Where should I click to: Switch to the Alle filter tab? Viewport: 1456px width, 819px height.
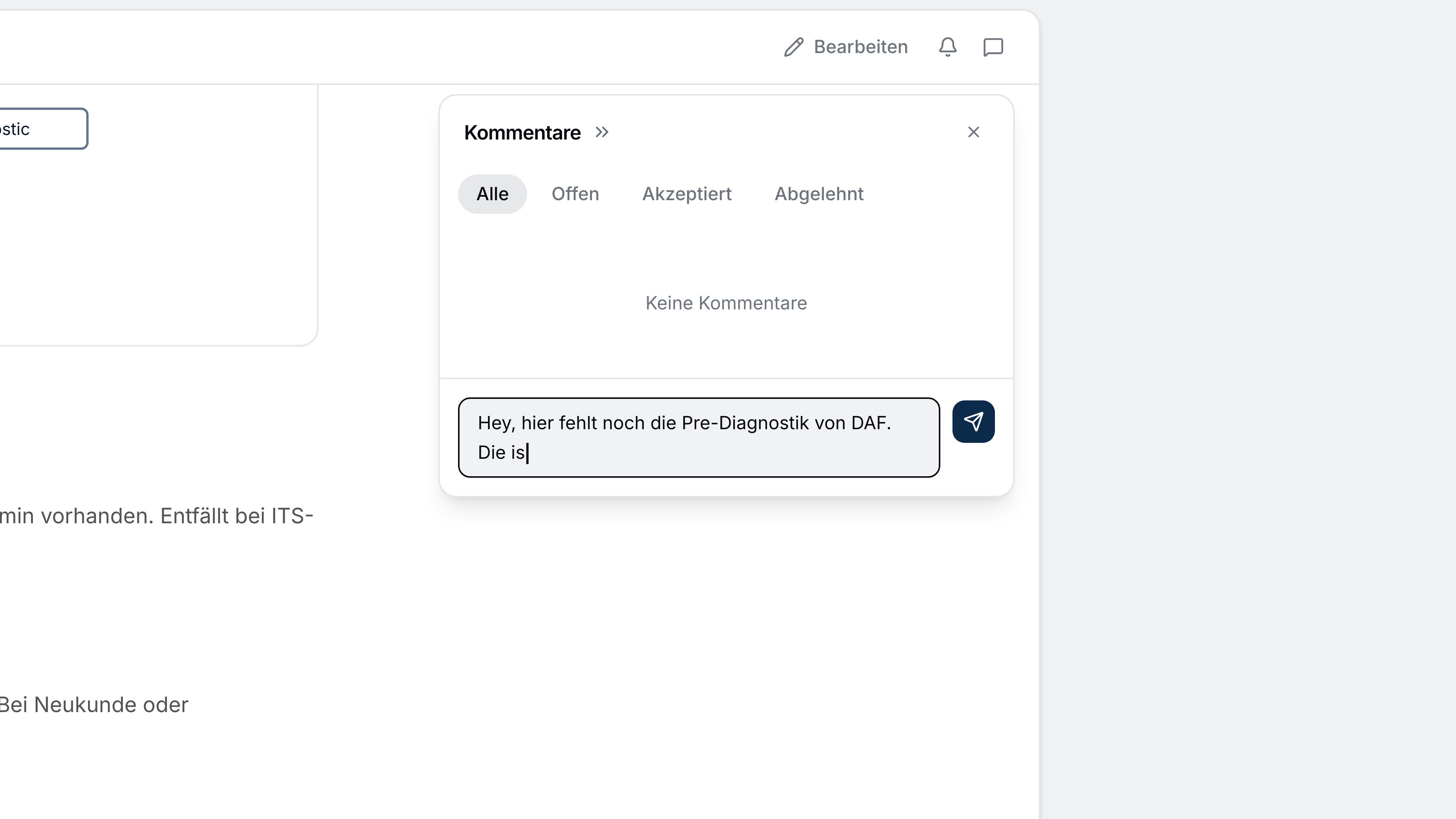[x=492, y=194]
